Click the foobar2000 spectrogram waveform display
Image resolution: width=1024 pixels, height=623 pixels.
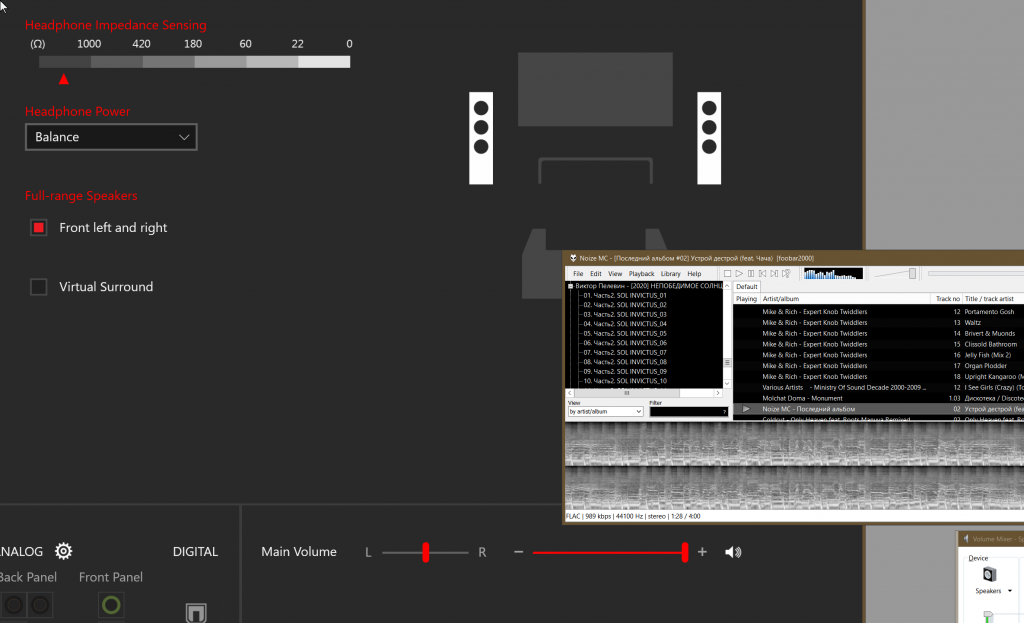[794, 466]
